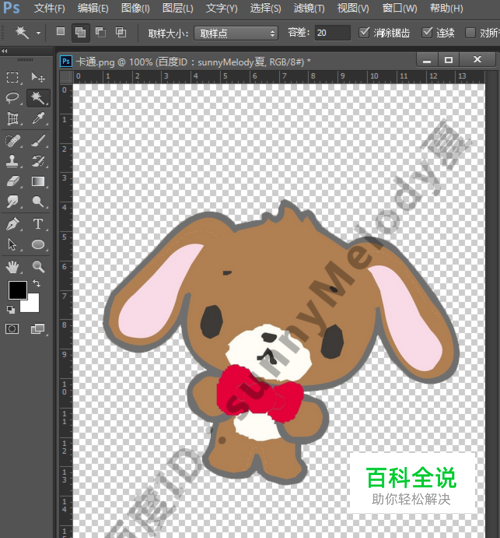Open the Window (W) menu

click(x=400, y=8)
